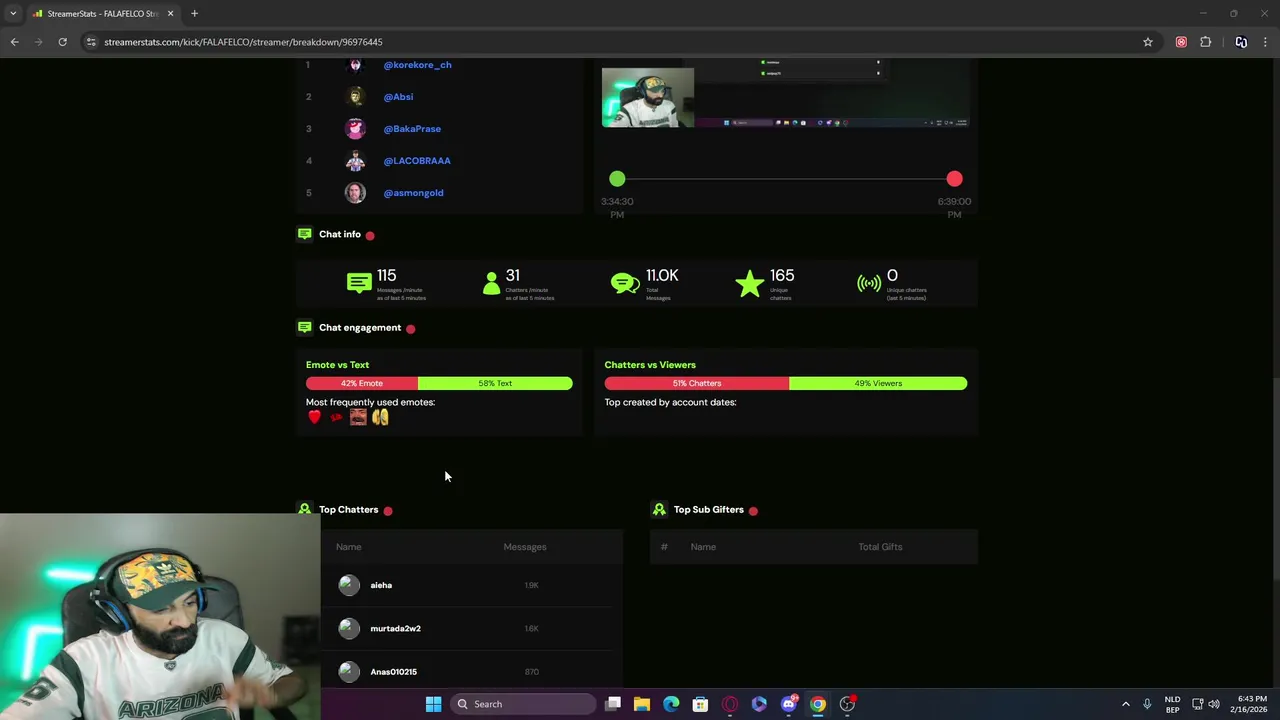Image resolution: width=1280 pixels, height=720 pixels.
Task: Click the total messages bubbles icon
Action: pos(625,284)
